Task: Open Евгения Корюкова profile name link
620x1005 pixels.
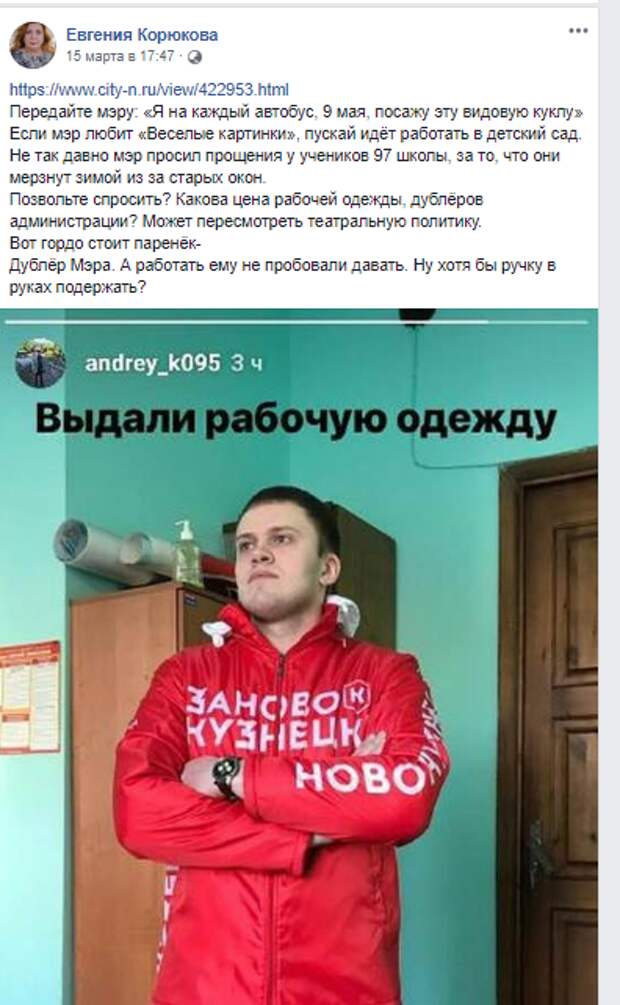Action: click(x=142, y=34)
